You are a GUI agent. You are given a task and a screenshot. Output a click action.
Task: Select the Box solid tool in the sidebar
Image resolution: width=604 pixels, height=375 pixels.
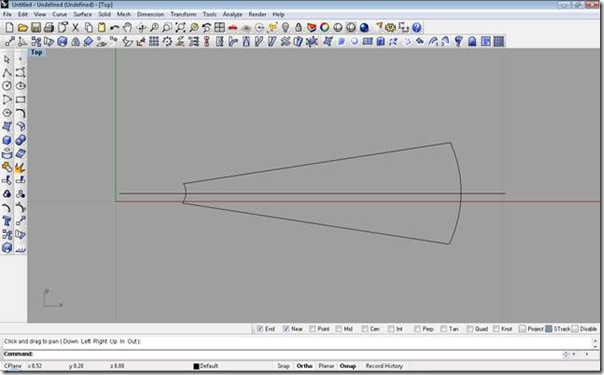tap(7, 140)
